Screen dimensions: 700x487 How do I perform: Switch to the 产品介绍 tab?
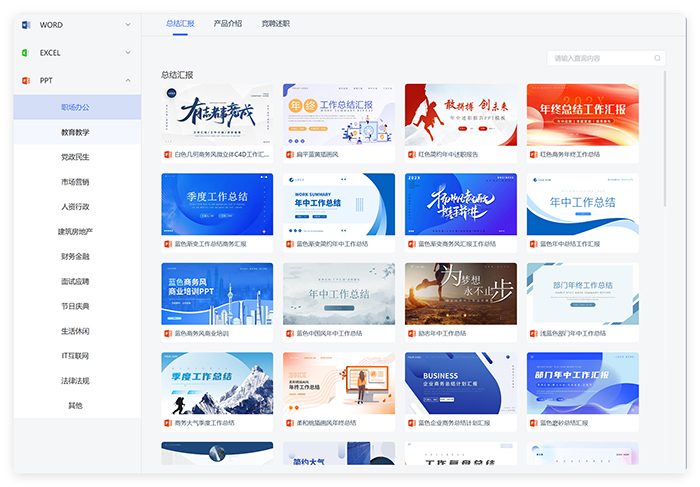coord(228,23)
